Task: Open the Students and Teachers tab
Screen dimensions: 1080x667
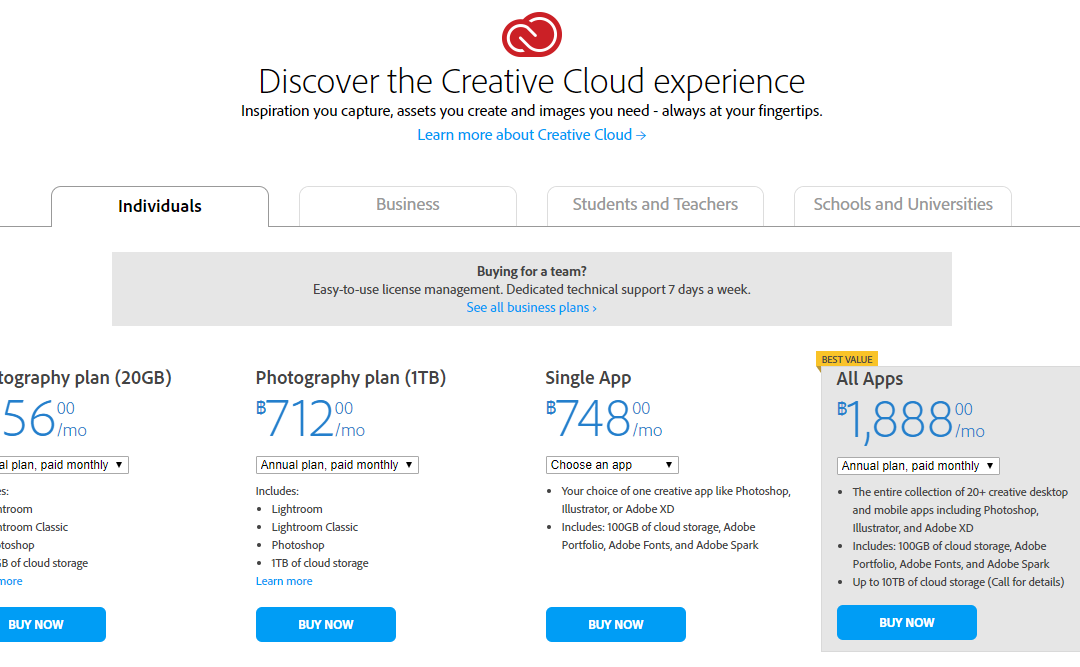Action: [x=655, y=205]
